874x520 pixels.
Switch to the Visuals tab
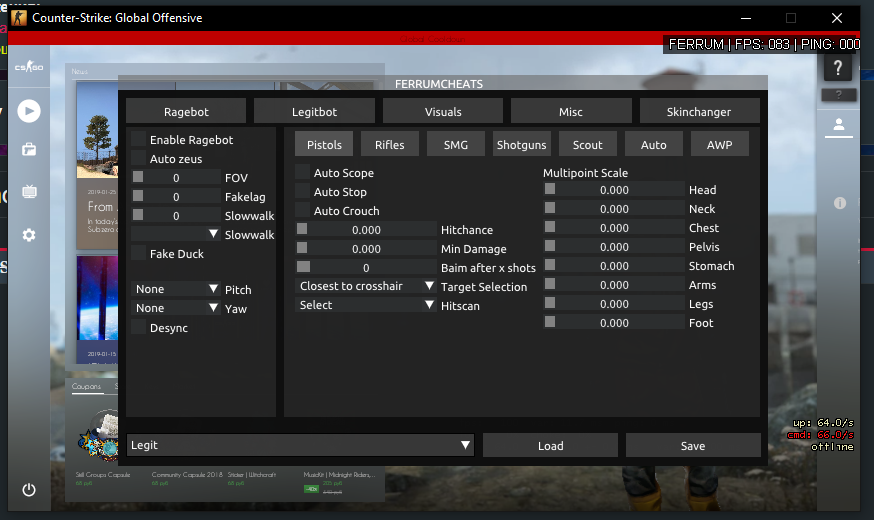point(442,111)
